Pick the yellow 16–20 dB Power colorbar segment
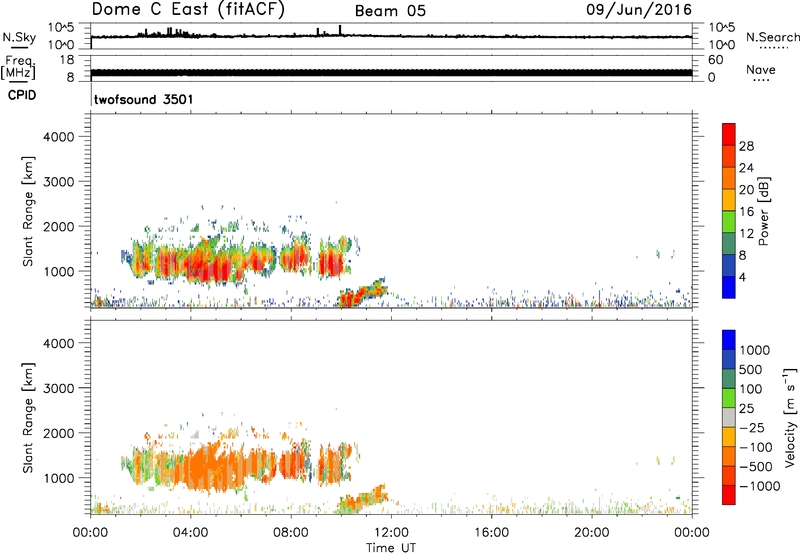 729,200
